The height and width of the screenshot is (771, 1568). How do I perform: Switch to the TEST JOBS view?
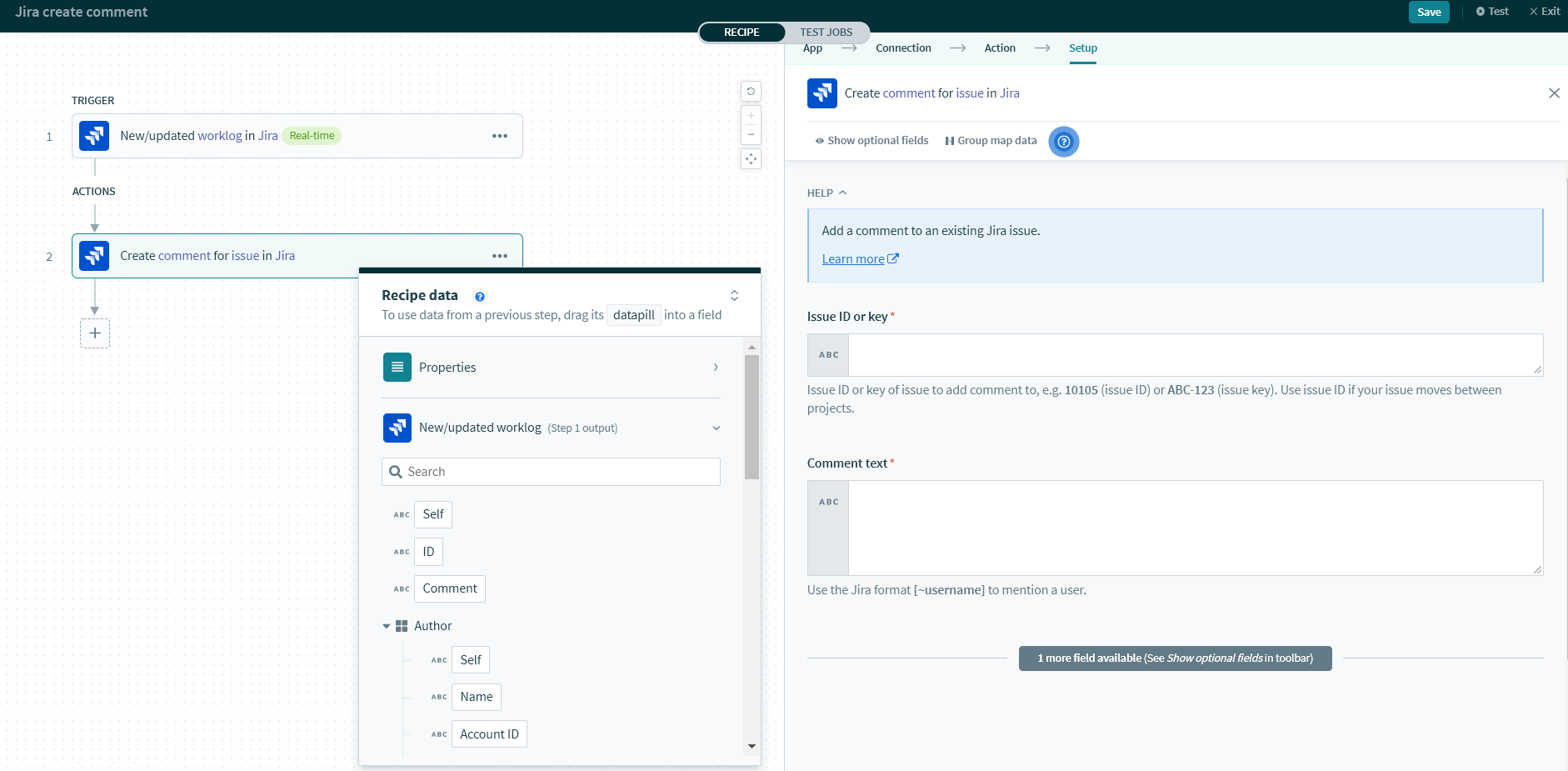826,33
